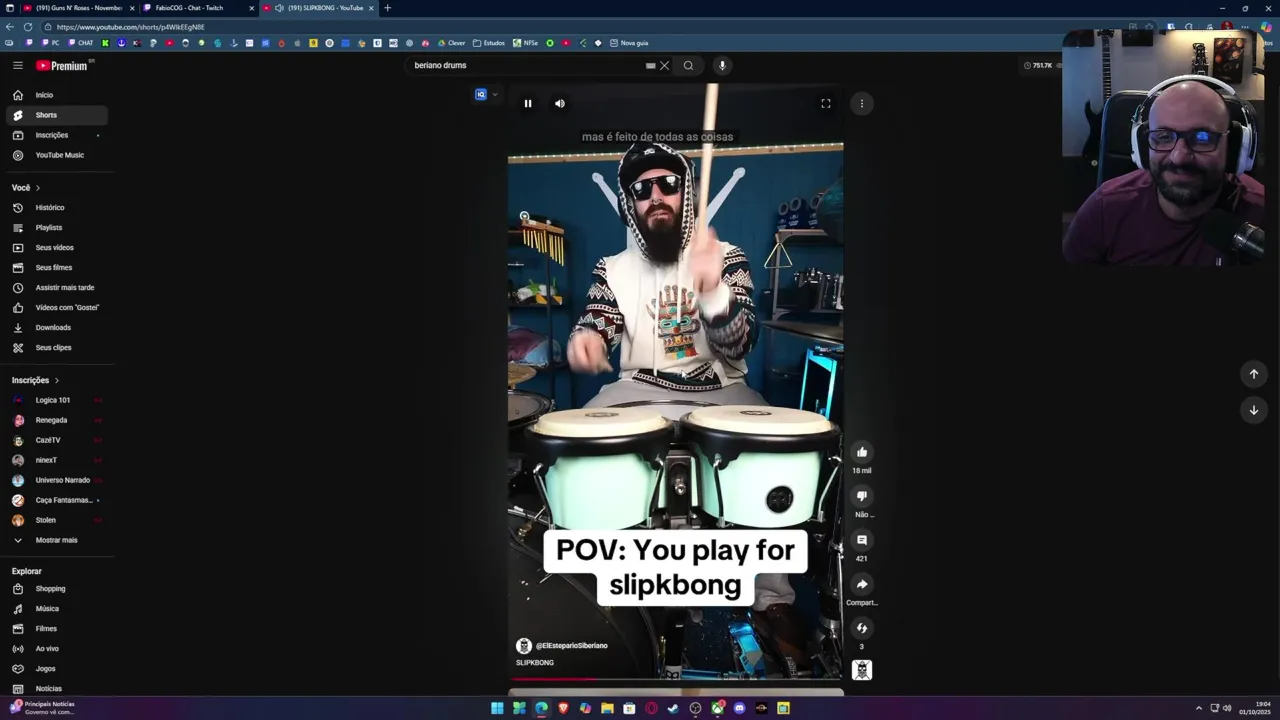Select Shorts in the sidebar
This screenshot has width=1280, height=720.
[56, 115]
